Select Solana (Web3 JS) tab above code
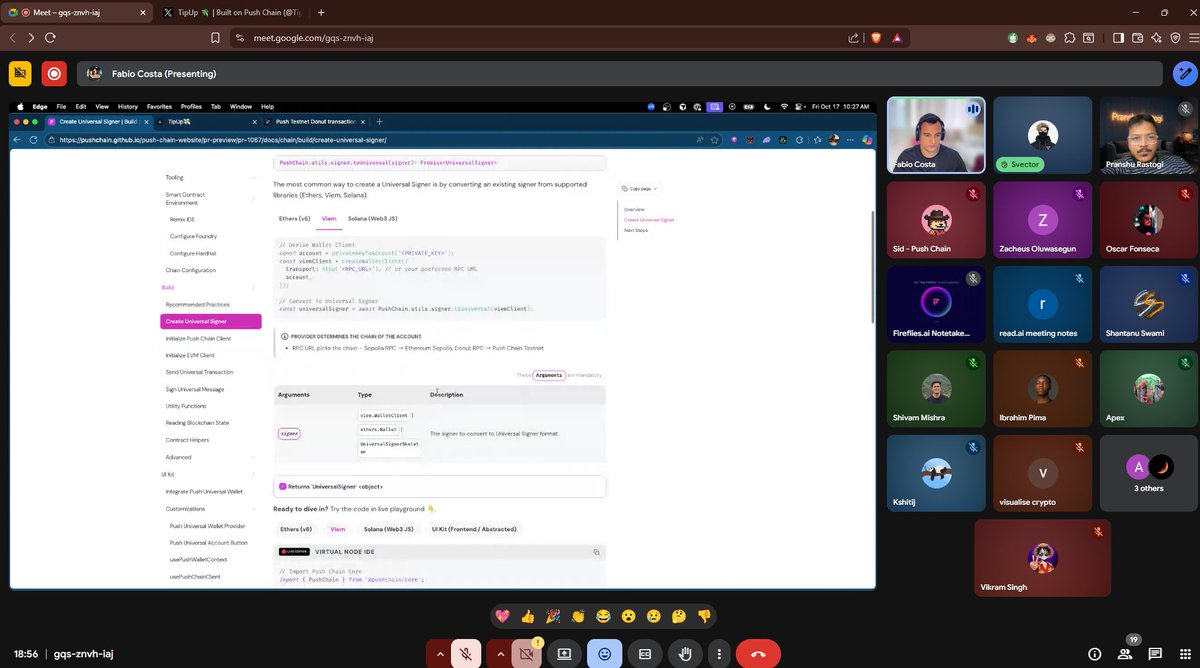 [x=373, y=218]
